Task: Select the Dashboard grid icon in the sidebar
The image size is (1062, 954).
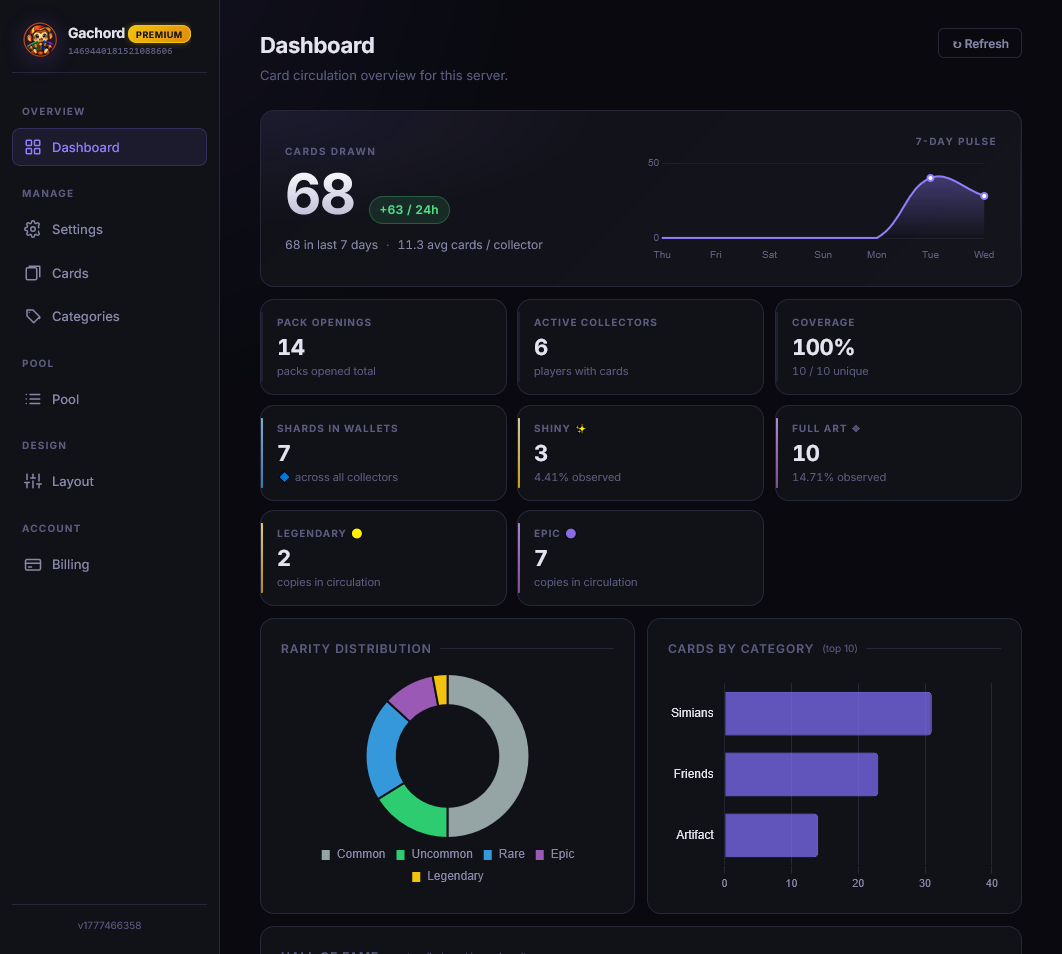Action: click(31, 146)
